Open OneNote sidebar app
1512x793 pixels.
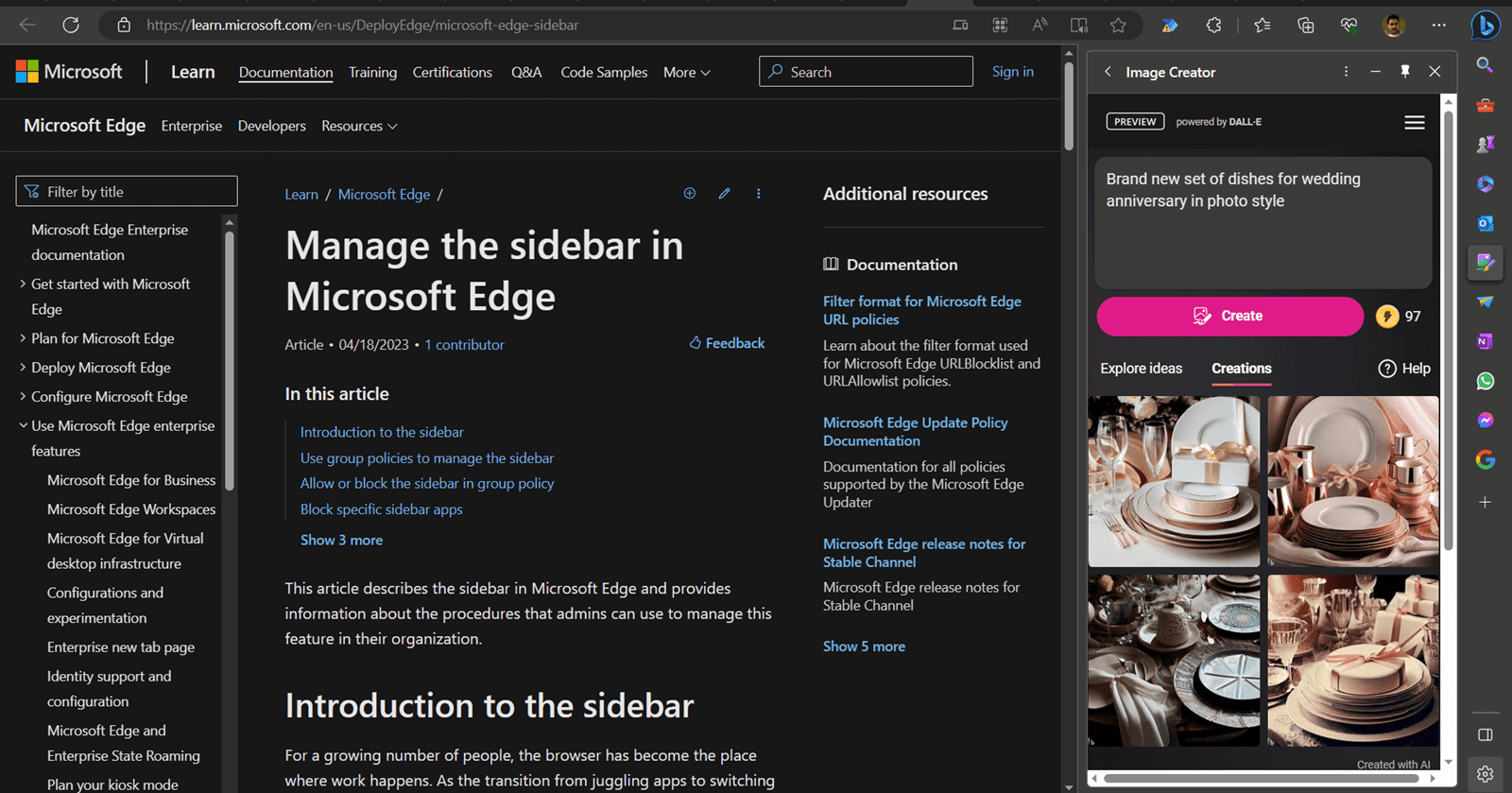pyautogui.click(x=1486, y=341)
